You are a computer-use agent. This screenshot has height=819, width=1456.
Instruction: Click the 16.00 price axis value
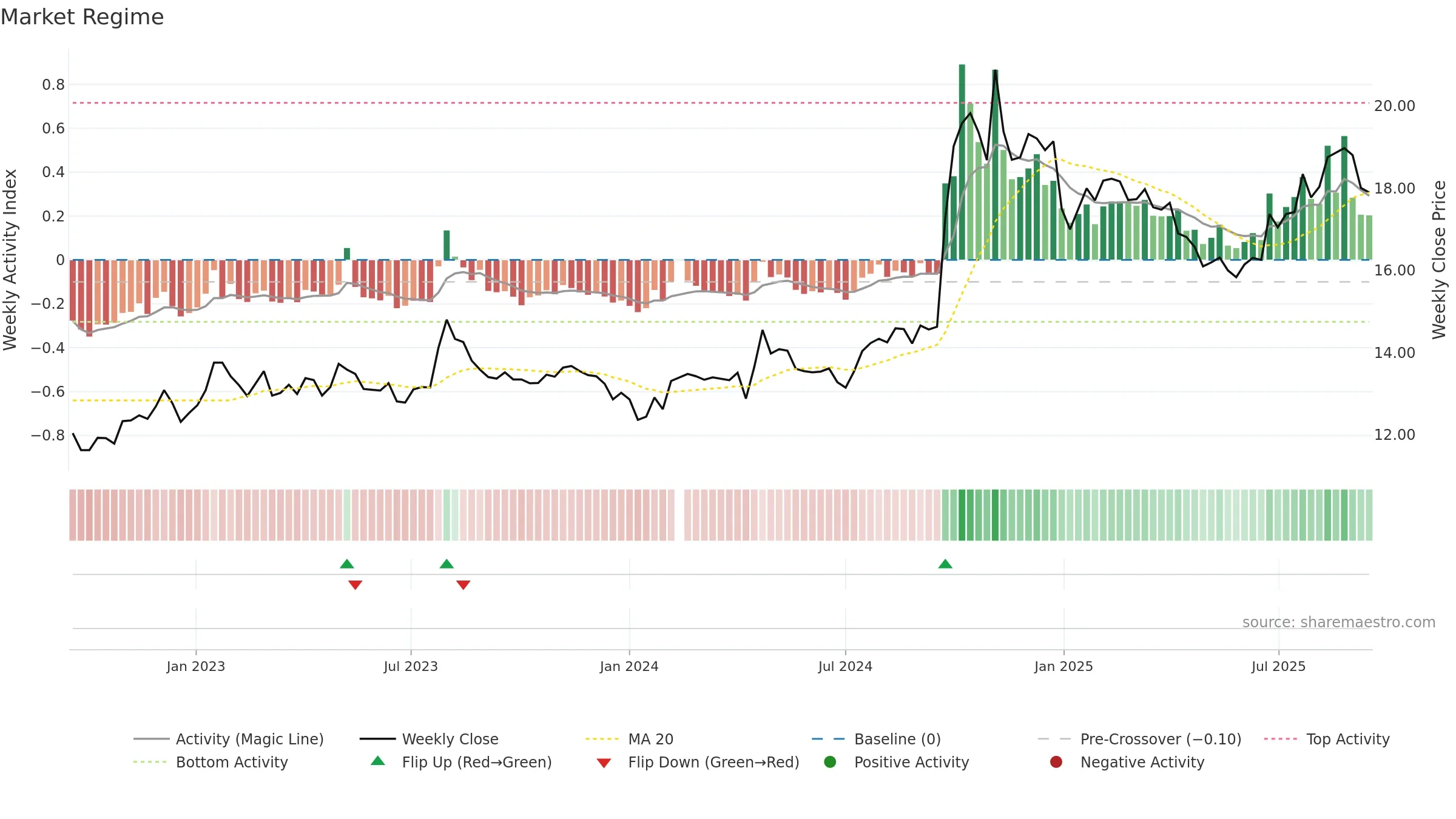1395,271
